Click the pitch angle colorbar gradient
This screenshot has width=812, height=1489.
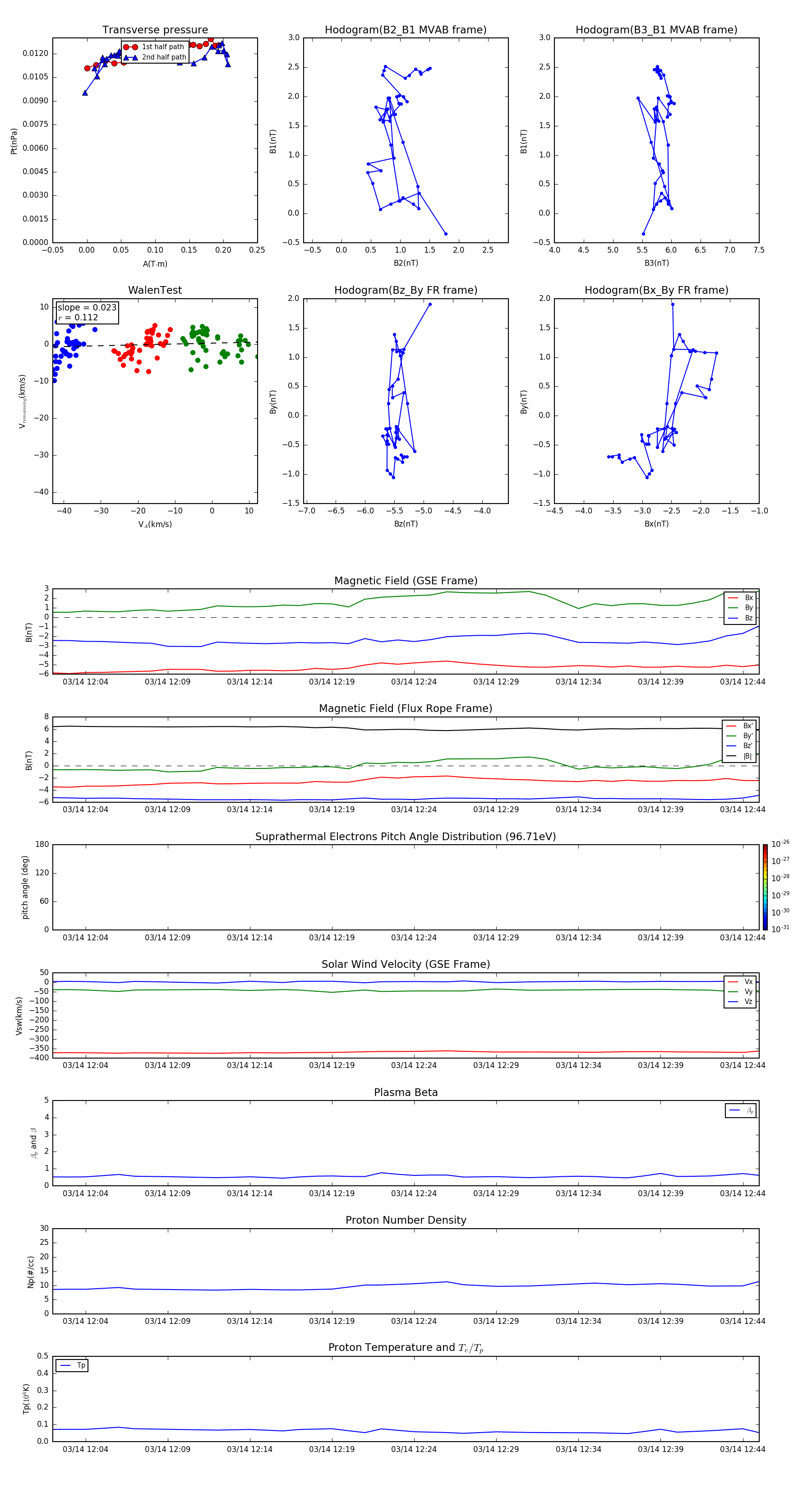765,887
